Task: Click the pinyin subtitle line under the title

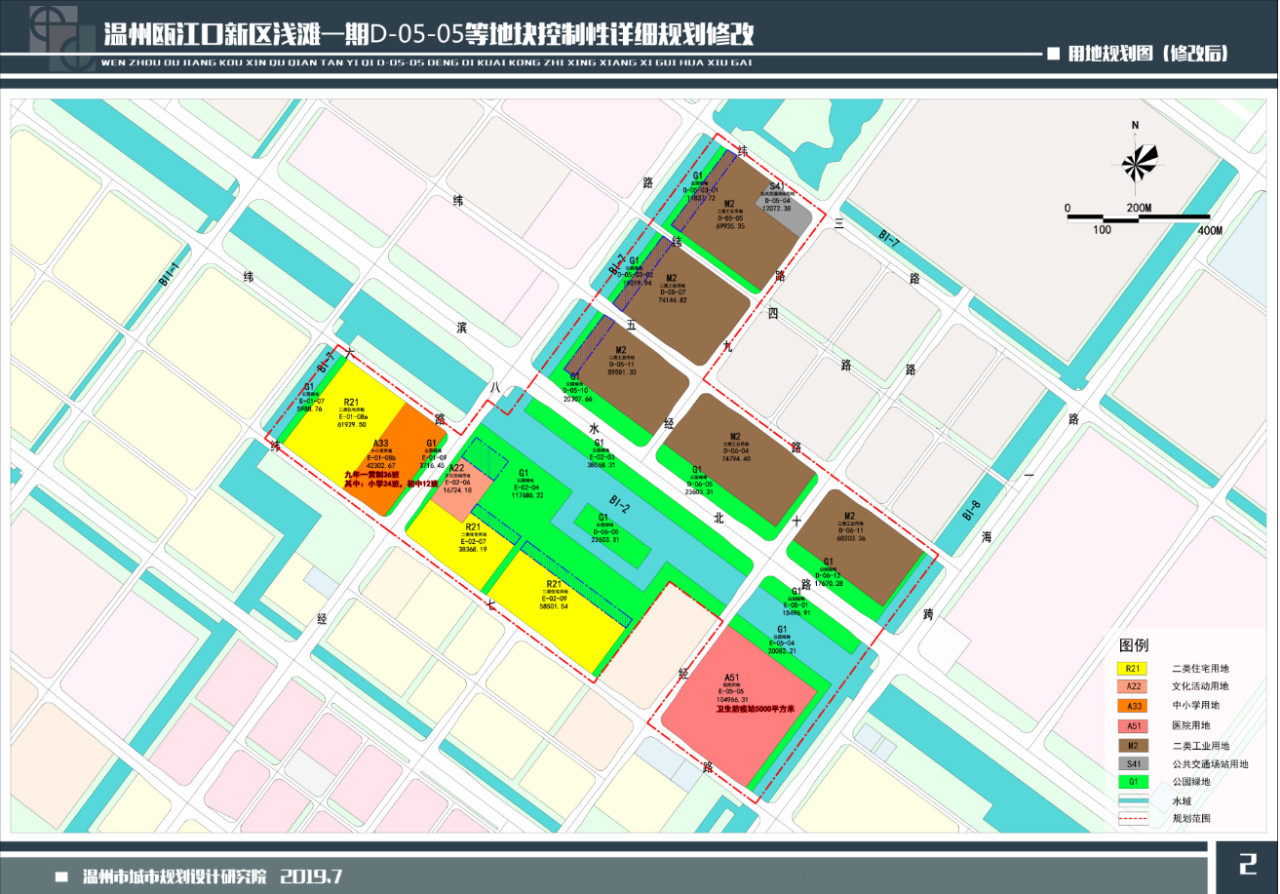Action: pyautogui.click(x=426, y=61)
